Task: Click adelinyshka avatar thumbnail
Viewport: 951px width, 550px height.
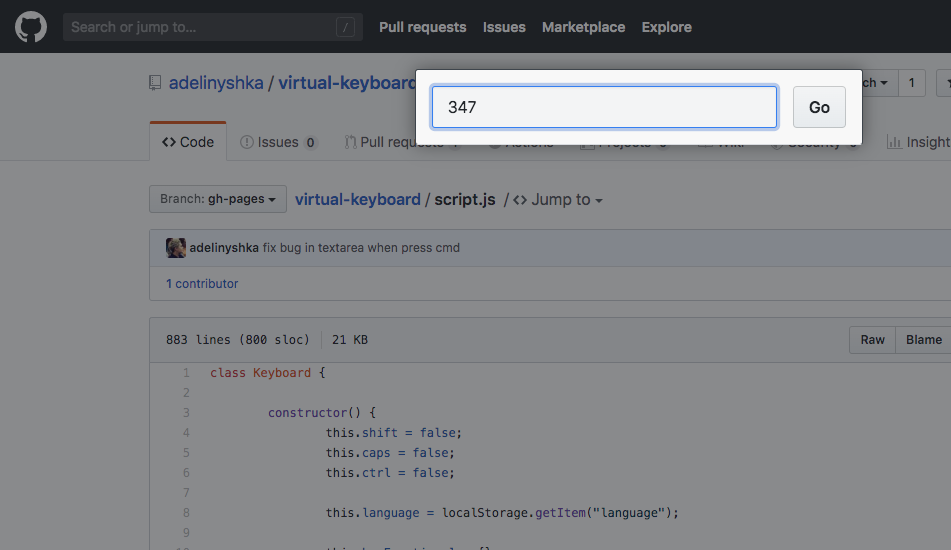Action: (x=176, y=247)
